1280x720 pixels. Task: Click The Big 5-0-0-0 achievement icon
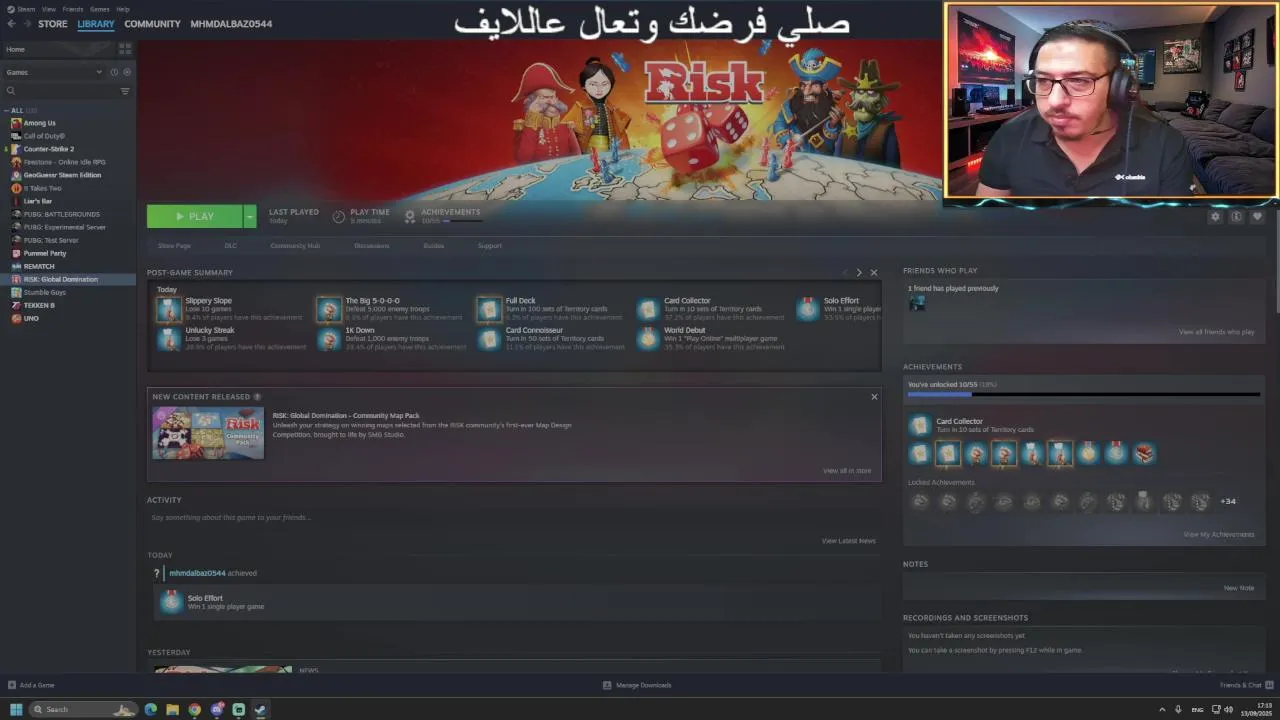point(329,309)
